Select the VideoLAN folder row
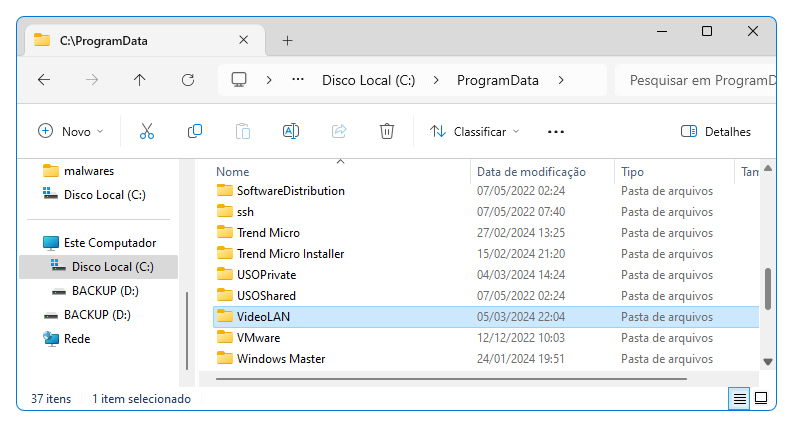Screen dimensions: 791x428 486,316
